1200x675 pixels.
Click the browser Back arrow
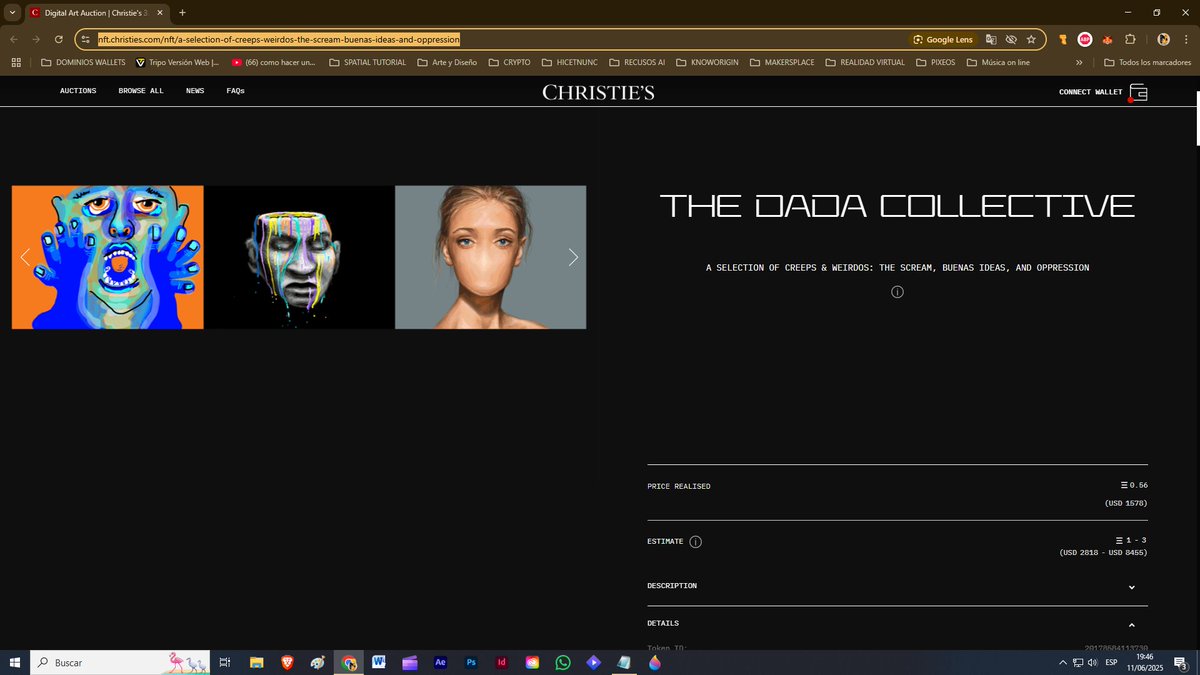pyautogui.click(x=14, y=39)
